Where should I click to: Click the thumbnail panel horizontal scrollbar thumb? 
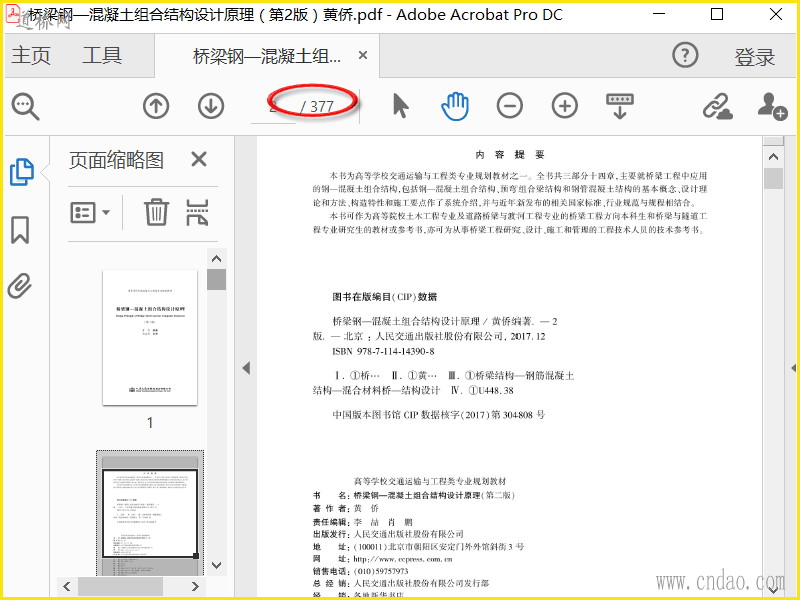pyautogui.click(x=120, y=586)
